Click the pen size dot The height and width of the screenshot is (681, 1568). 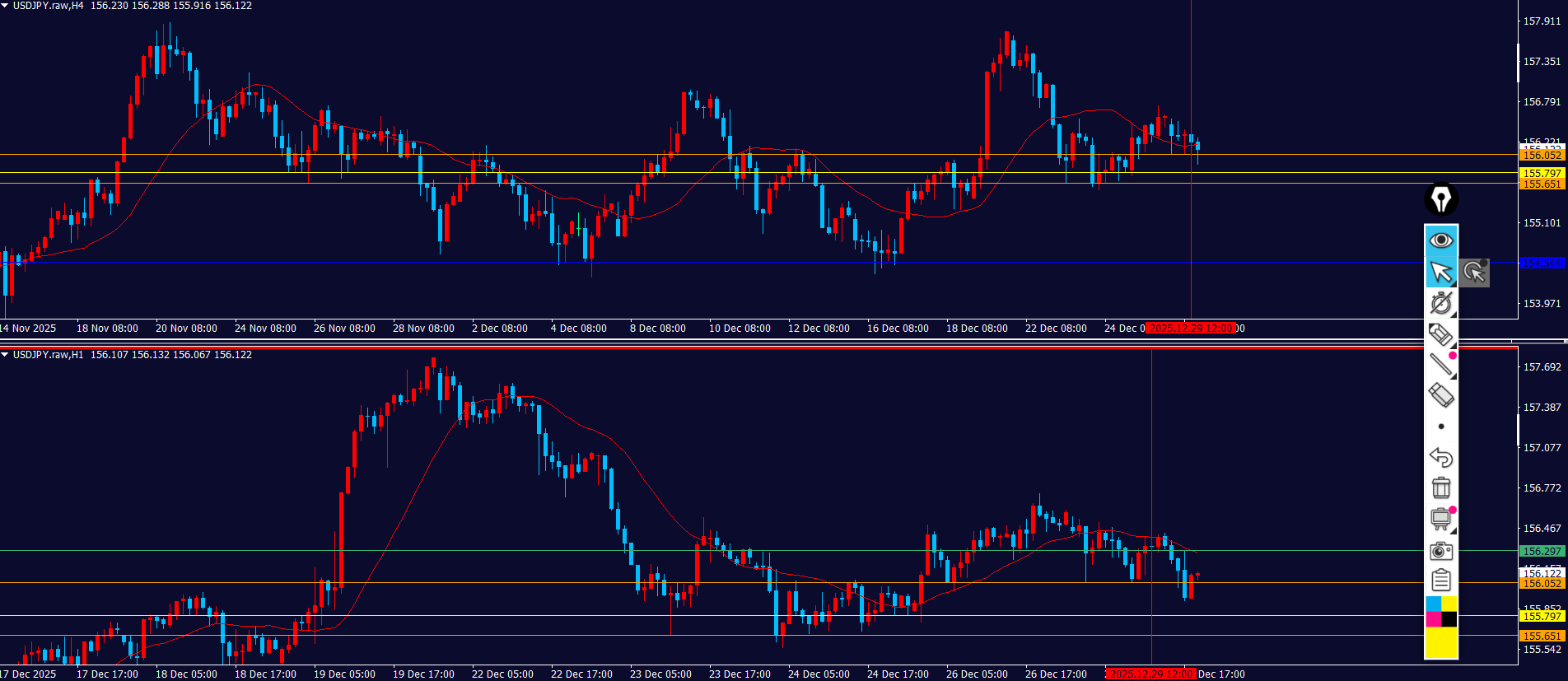(1440, 427)
